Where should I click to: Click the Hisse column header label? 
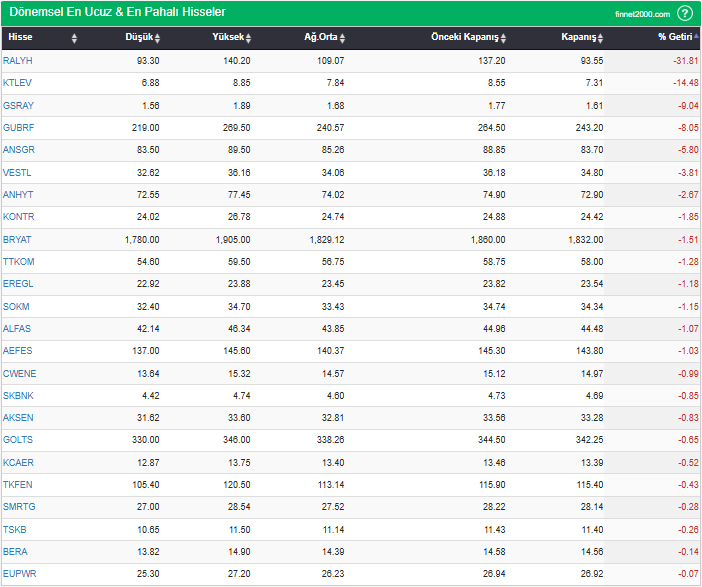point(20,37)
